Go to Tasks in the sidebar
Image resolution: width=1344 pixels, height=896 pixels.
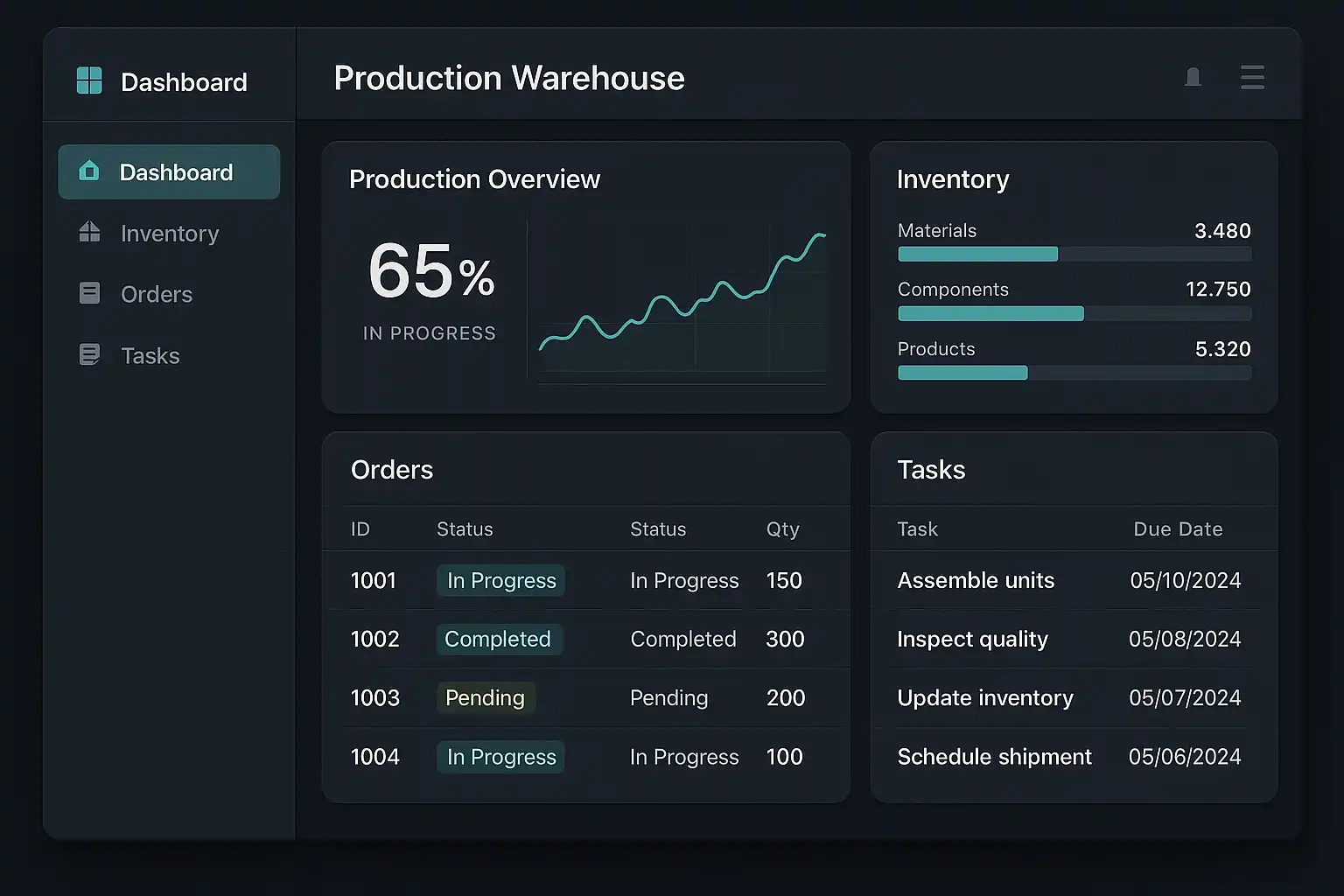(150, 356)
